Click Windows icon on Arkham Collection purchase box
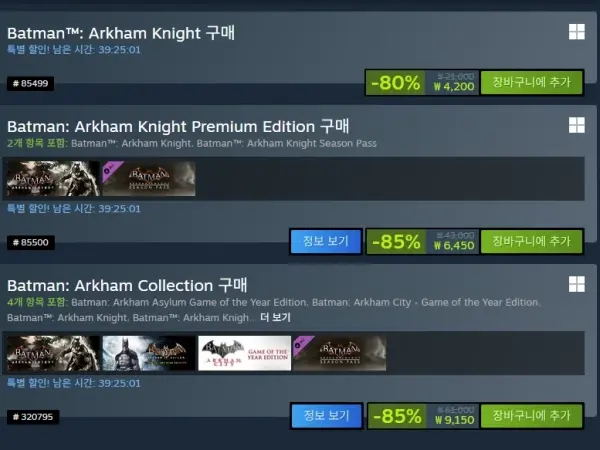Screen dimensions: 600x450 click(x=577, y=284)
